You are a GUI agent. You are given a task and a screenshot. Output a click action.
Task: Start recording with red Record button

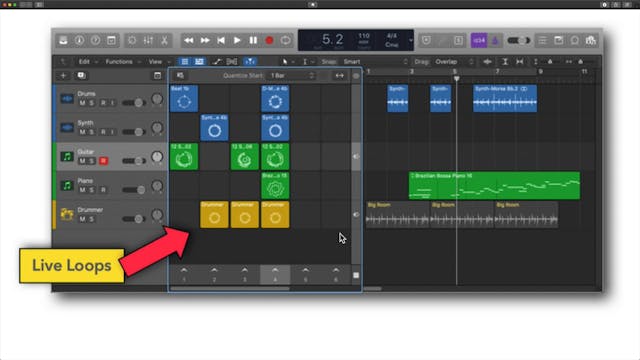coord(269,40)
